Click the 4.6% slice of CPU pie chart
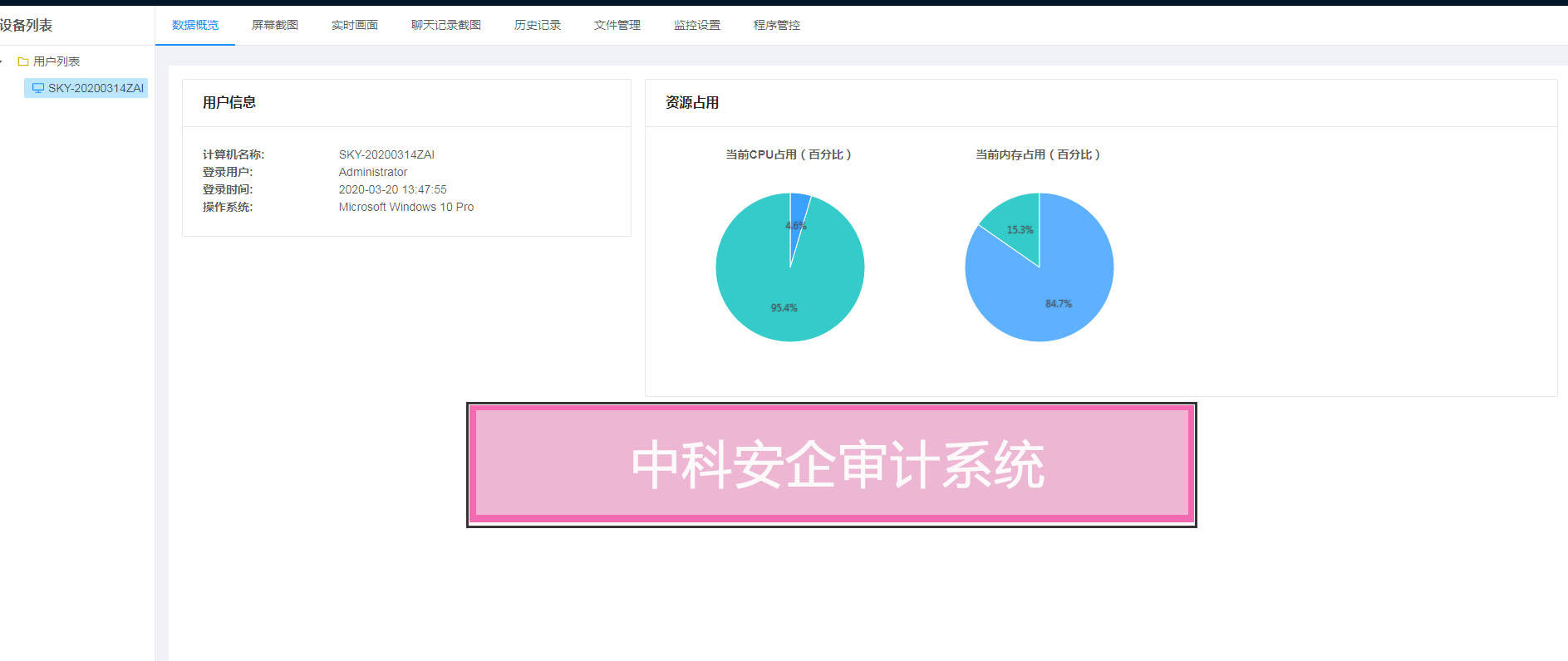Screen dimensions: 1568x661 tap(799, 208)
